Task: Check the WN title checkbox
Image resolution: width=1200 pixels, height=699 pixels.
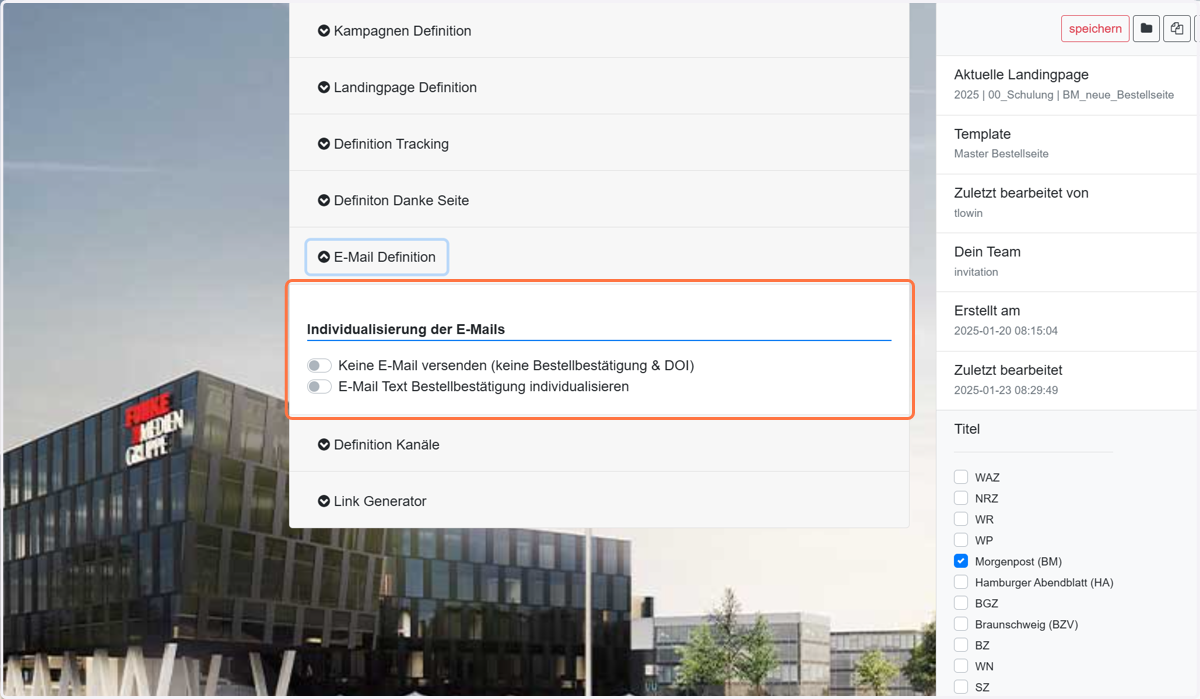Action: point(961,666)
